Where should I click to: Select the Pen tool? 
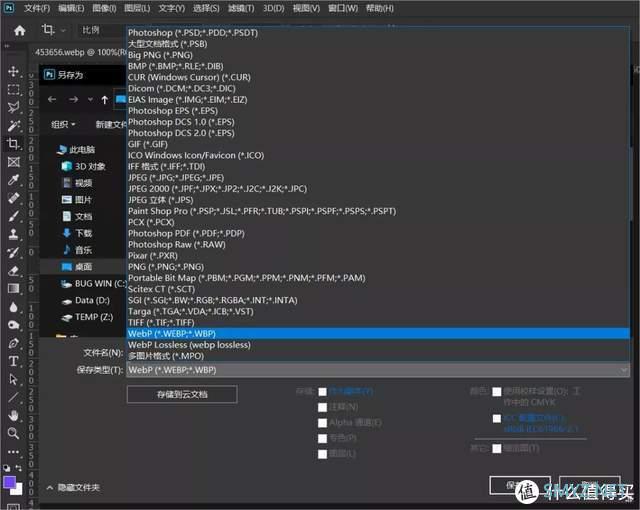(x=13, y=343)
